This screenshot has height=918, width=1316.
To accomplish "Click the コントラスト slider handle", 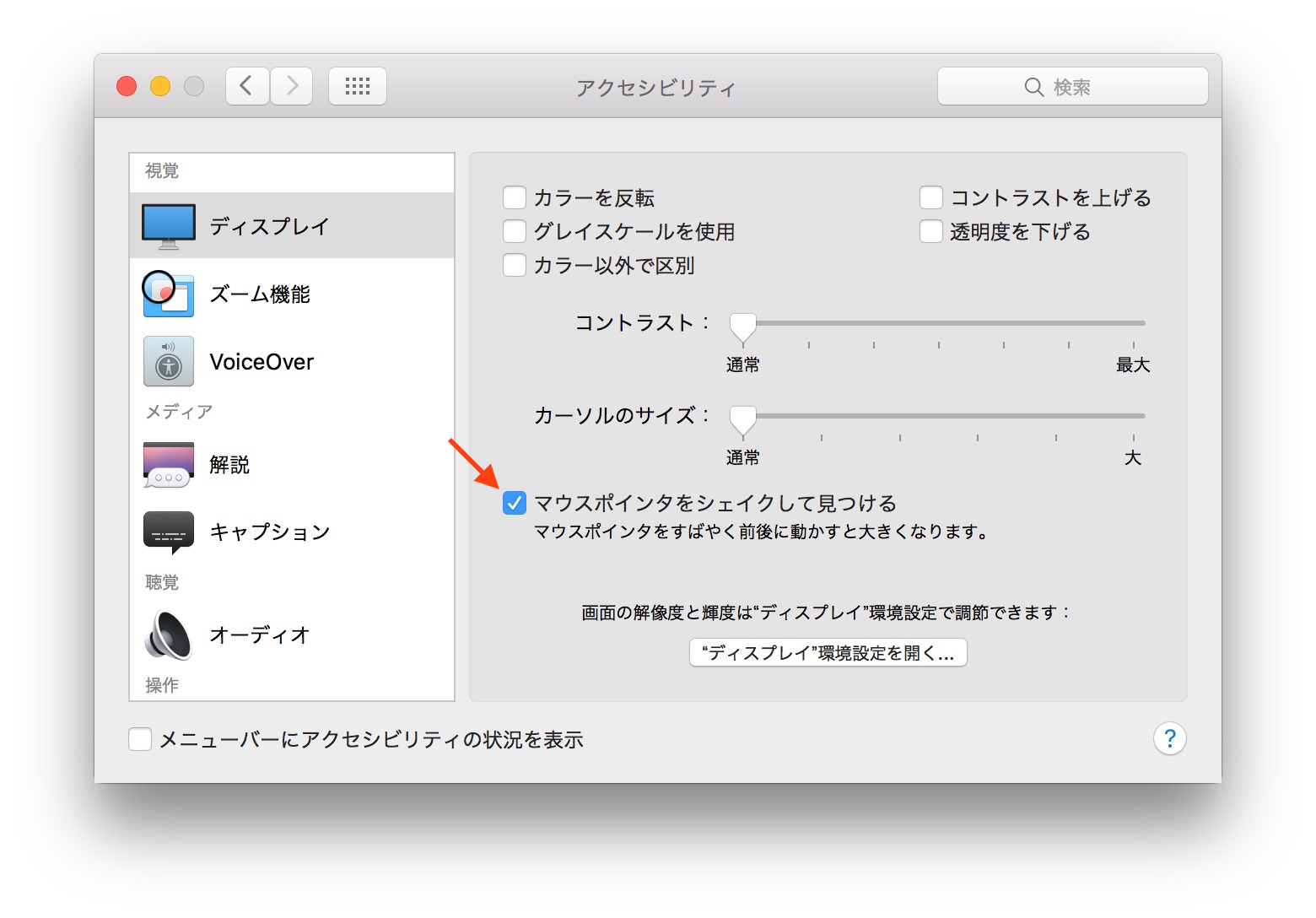I will click(743, 323).
